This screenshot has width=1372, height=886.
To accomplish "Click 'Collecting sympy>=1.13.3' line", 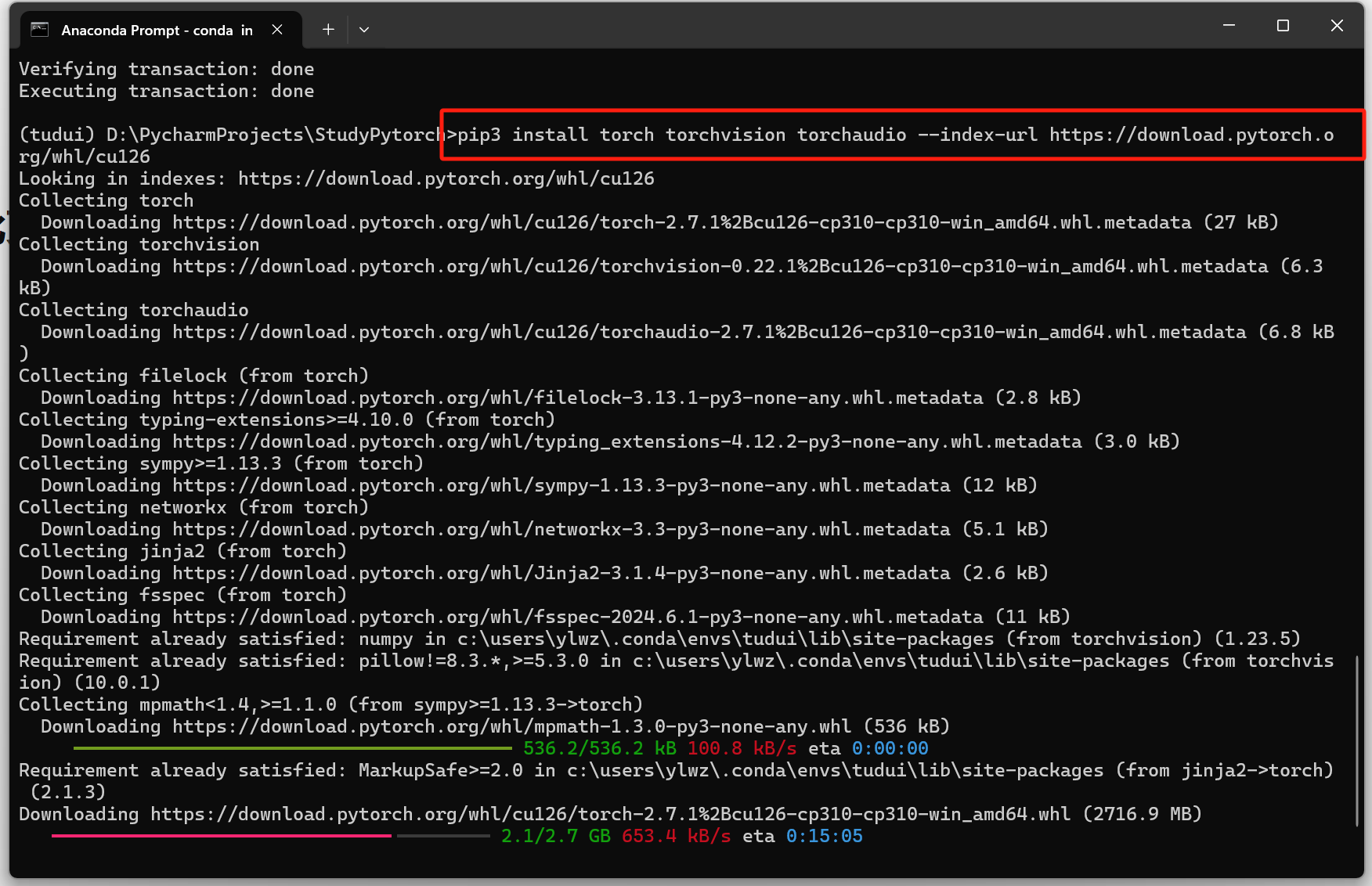I will 221,463.
